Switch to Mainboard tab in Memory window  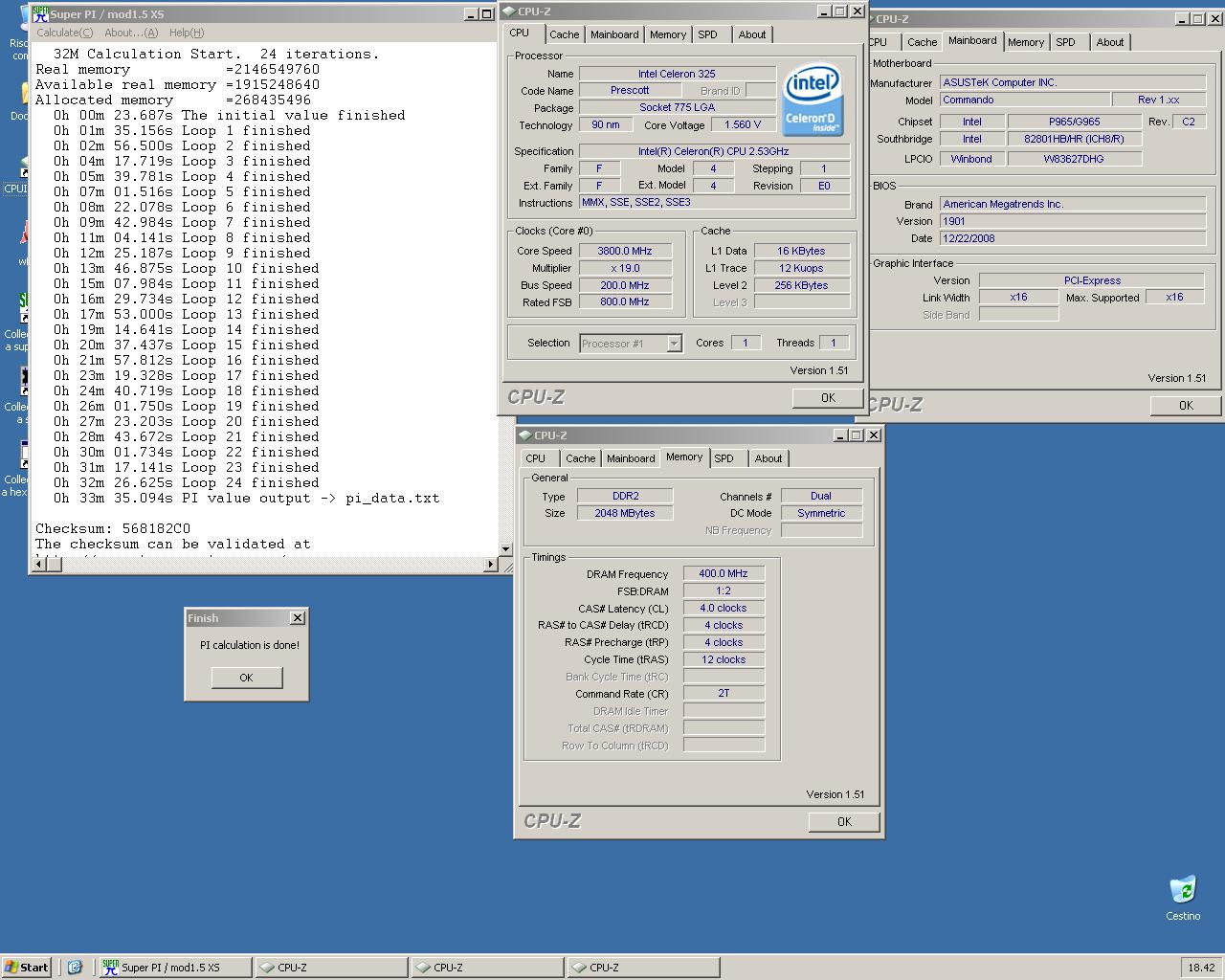tap(631, 458)
